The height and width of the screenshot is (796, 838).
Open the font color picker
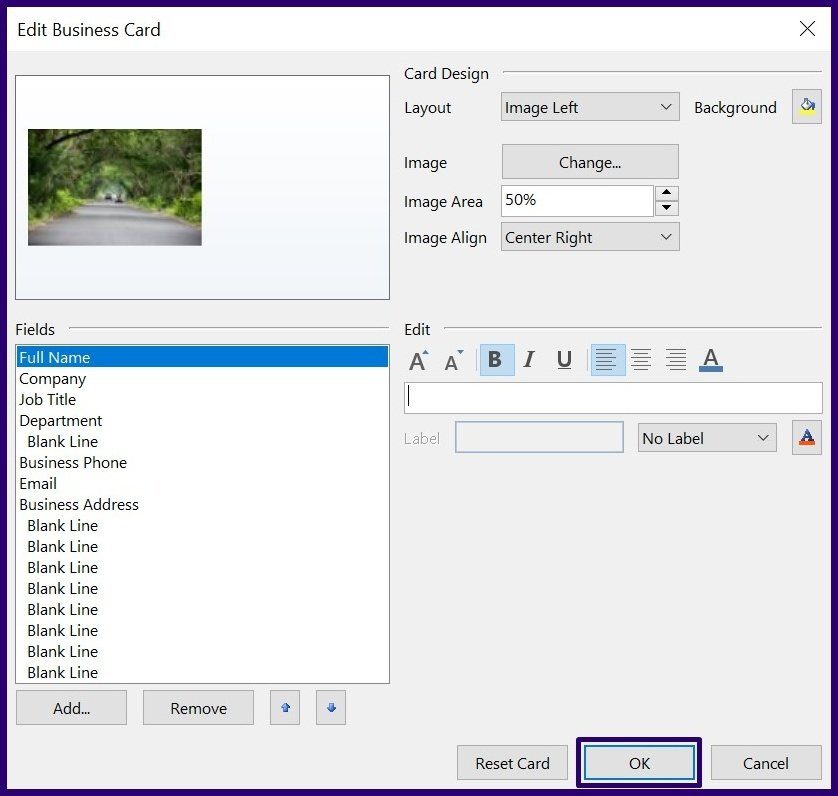point(710,360)
